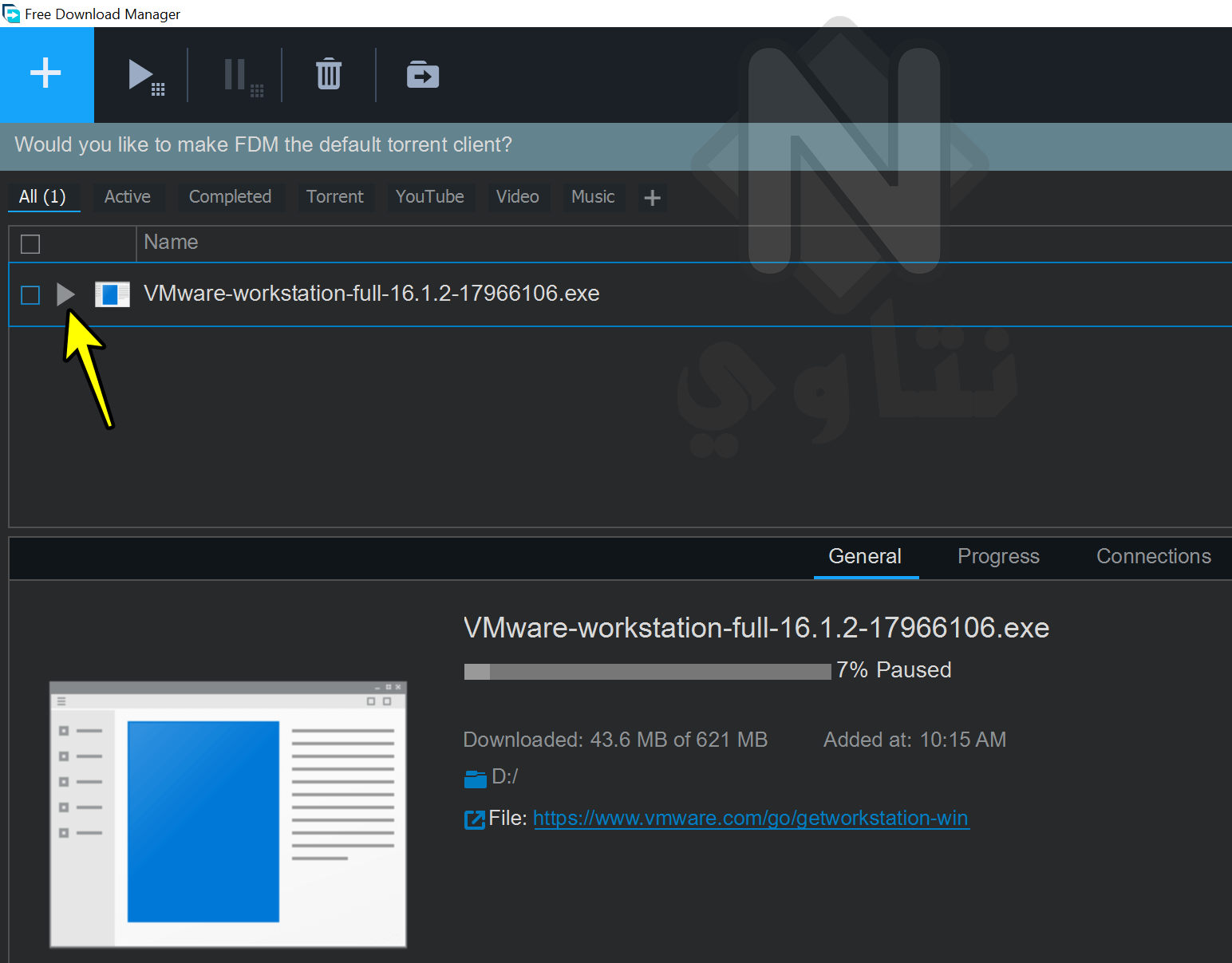
Task: Click the '7% Paused' status text
Action: tap(894, 669)
